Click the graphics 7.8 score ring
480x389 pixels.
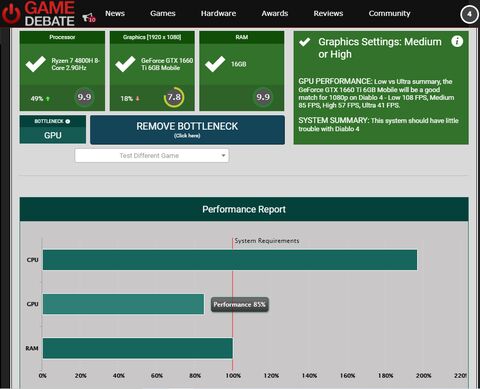click(174, 97)
